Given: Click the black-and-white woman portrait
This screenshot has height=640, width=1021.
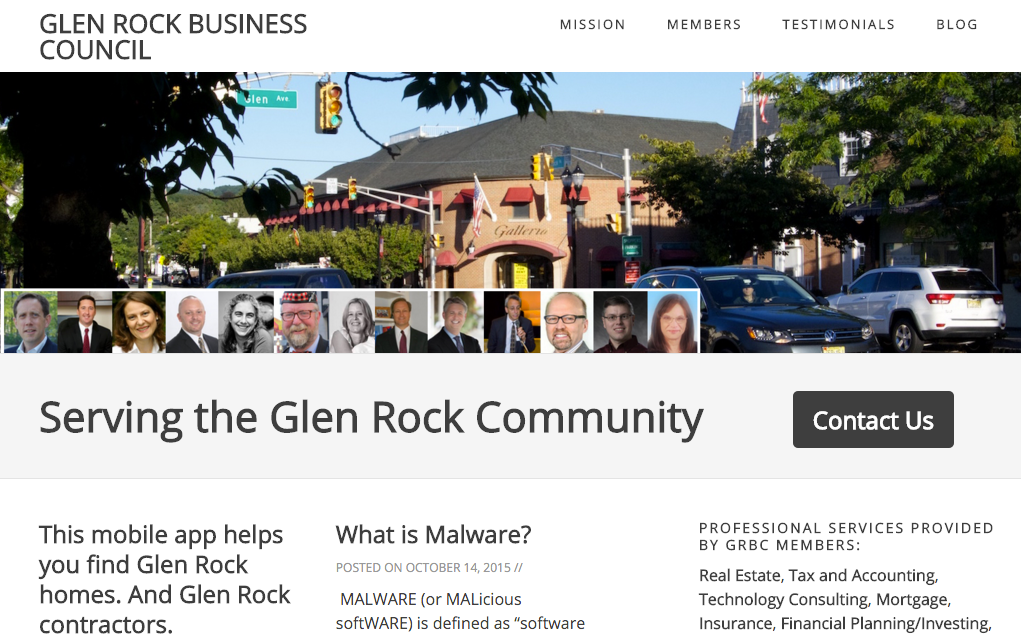Looking at the screenshot, I should tap(246, 322).
